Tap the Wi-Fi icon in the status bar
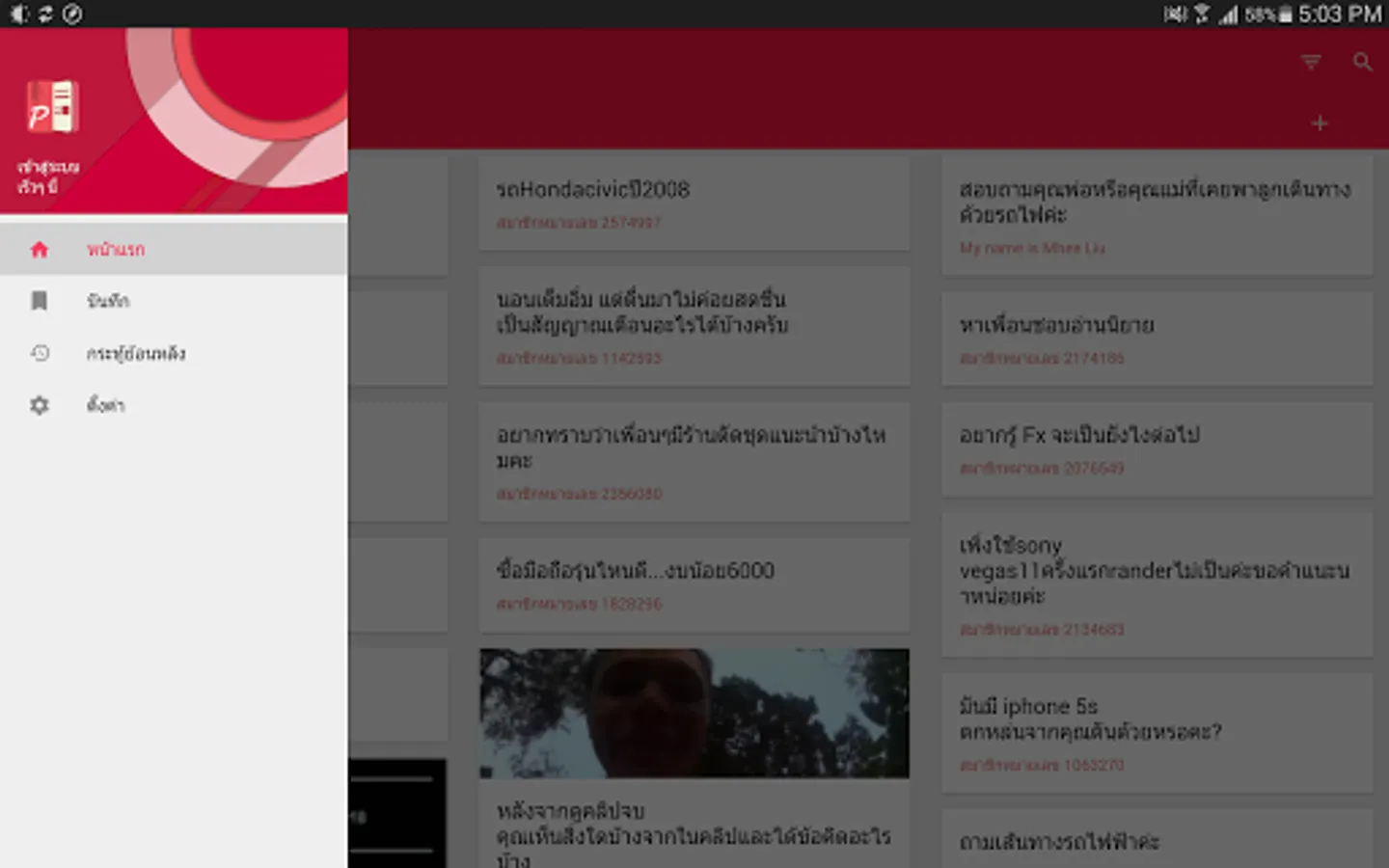Image resolution: width=1389 pixels, height=868 pixels. pyautogui.click(x=1202, y=14)
